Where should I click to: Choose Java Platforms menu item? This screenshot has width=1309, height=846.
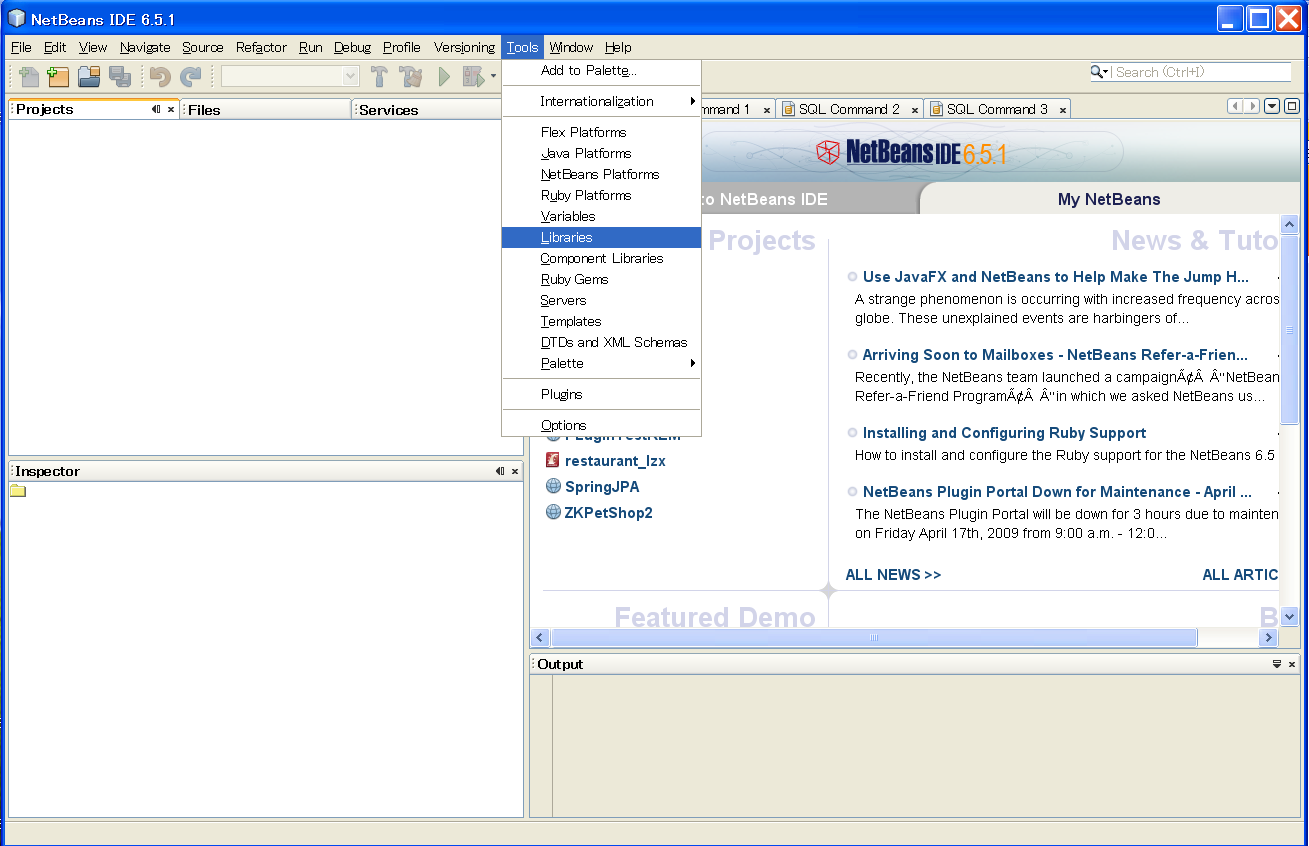pos(601,153)
